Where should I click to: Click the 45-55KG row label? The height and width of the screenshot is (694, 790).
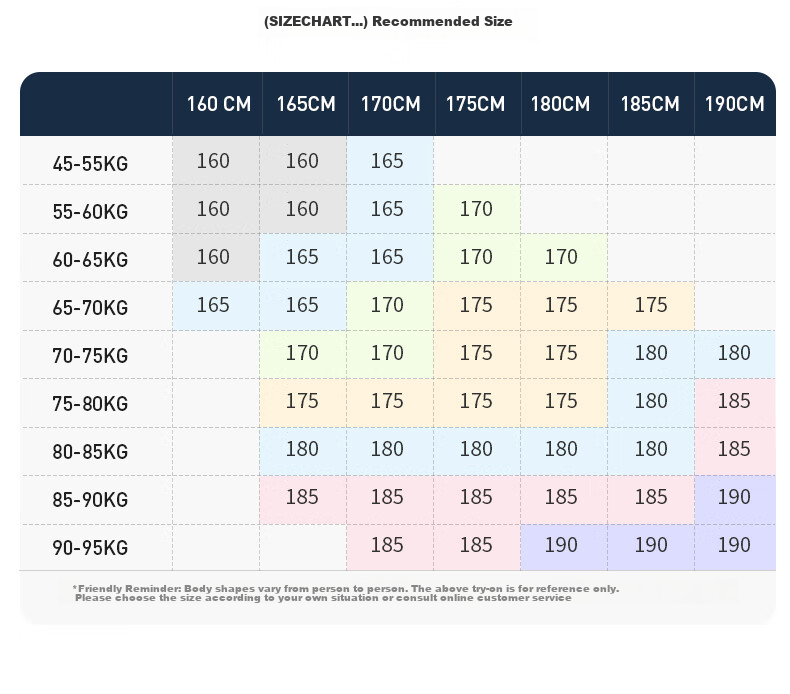click(90, 164)
